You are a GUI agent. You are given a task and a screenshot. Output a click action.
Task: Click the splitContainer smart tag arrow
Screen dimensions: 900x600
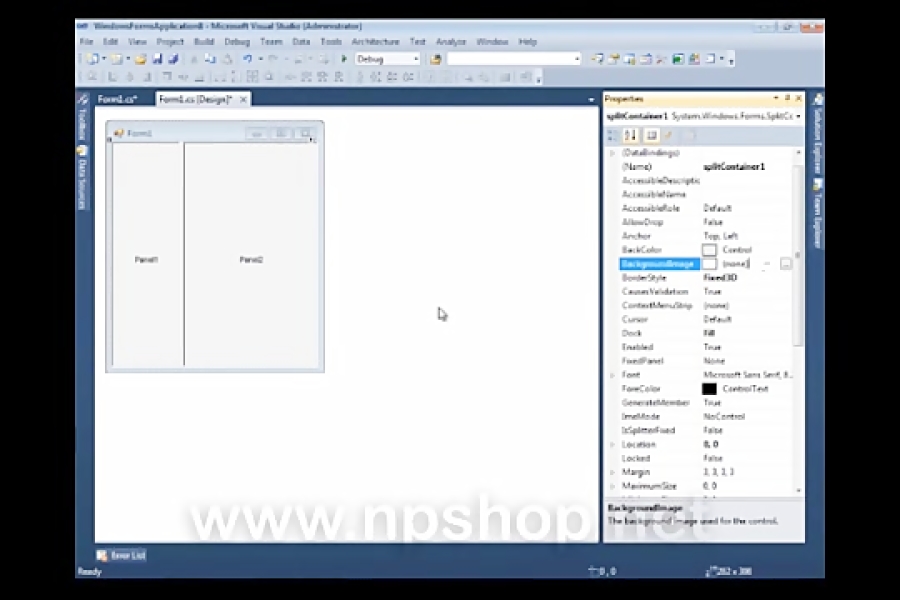pos(312,139)
